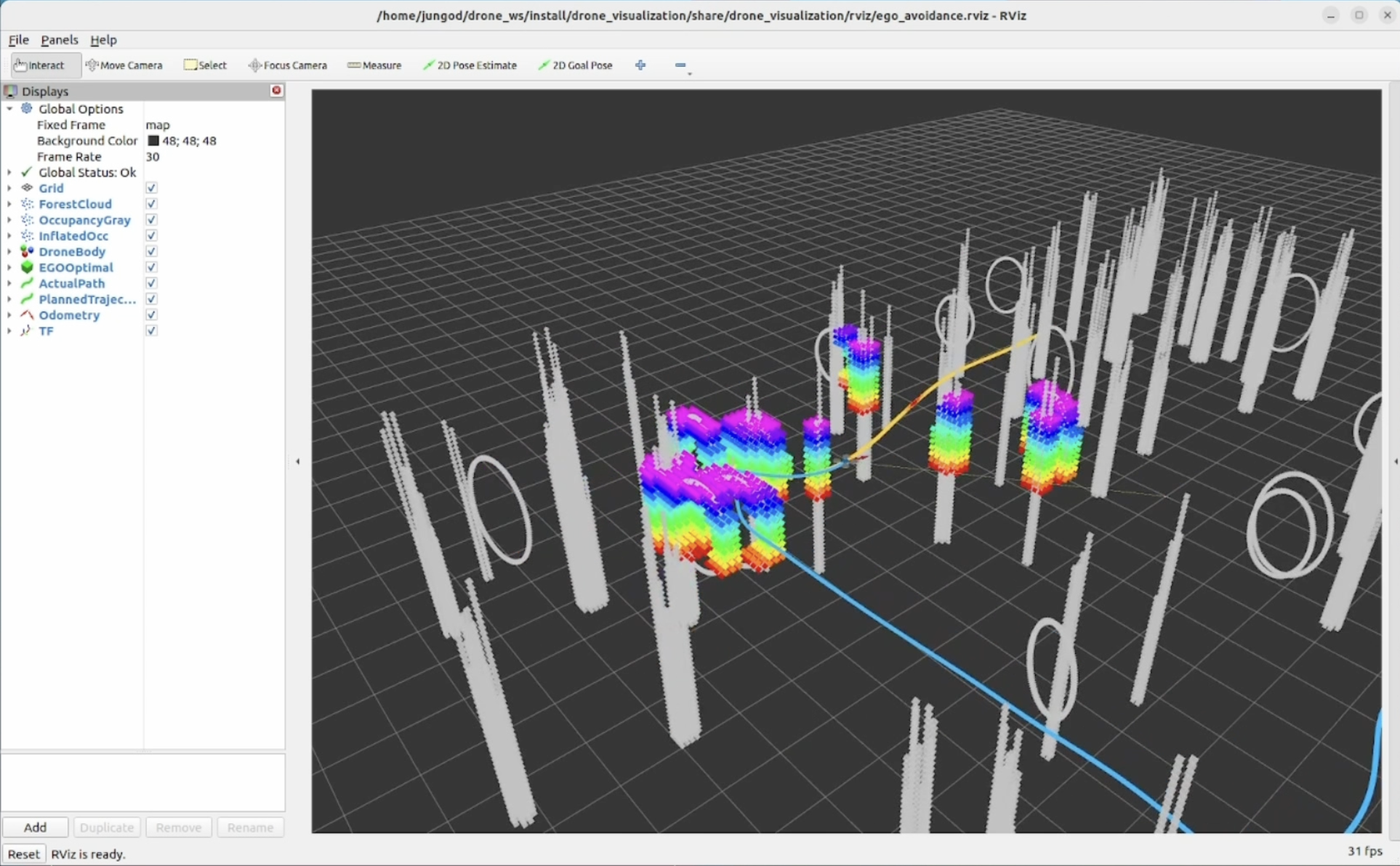Open the File menu
1400x866 pixels.
coord(18,40)
